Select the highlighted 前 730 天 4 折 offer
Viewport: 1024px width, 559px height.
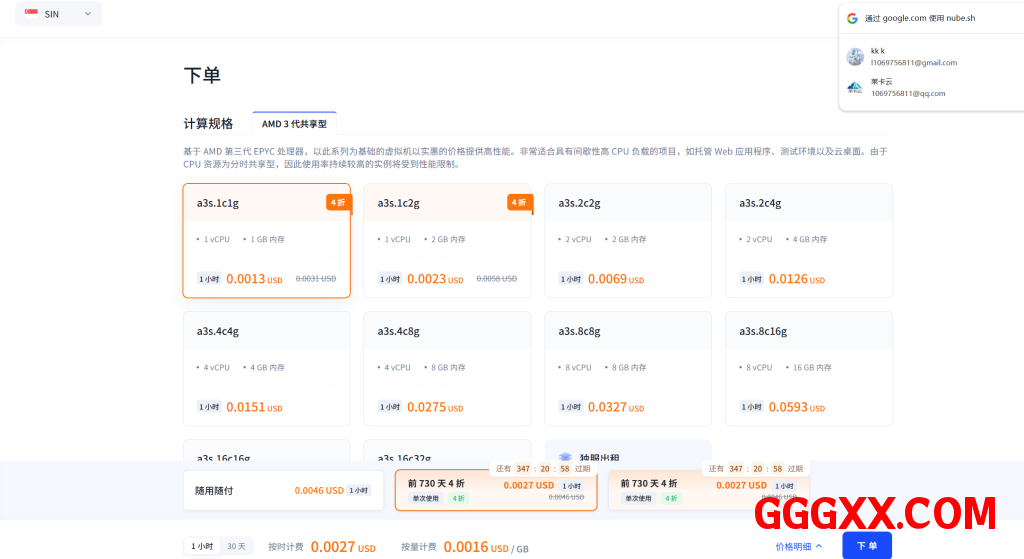tap(484, 490)
